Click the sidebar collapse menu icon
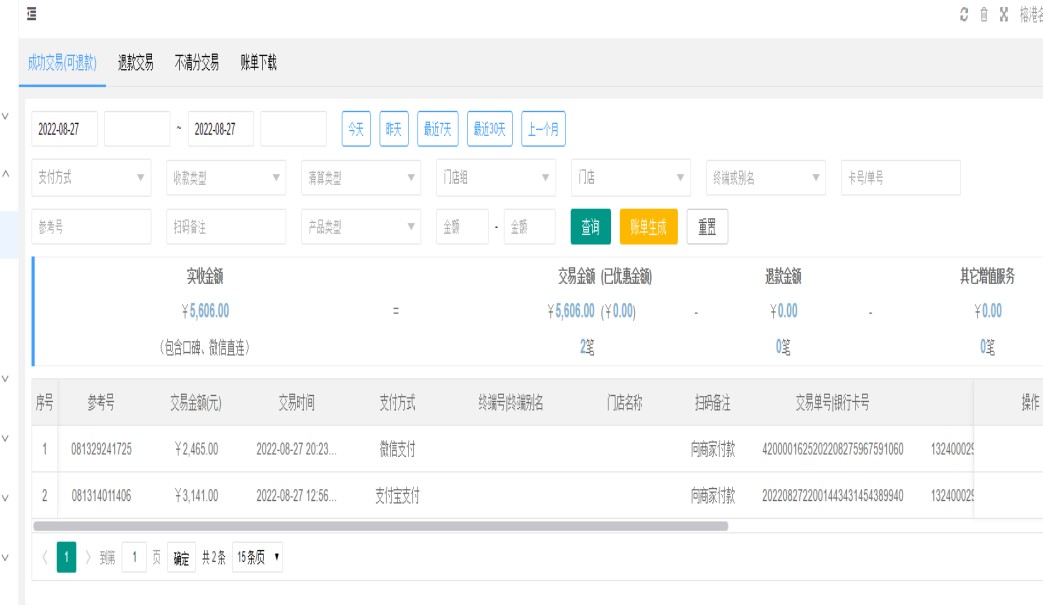Viewport: 1043px width, 605px height. click(x=32, y=14)
